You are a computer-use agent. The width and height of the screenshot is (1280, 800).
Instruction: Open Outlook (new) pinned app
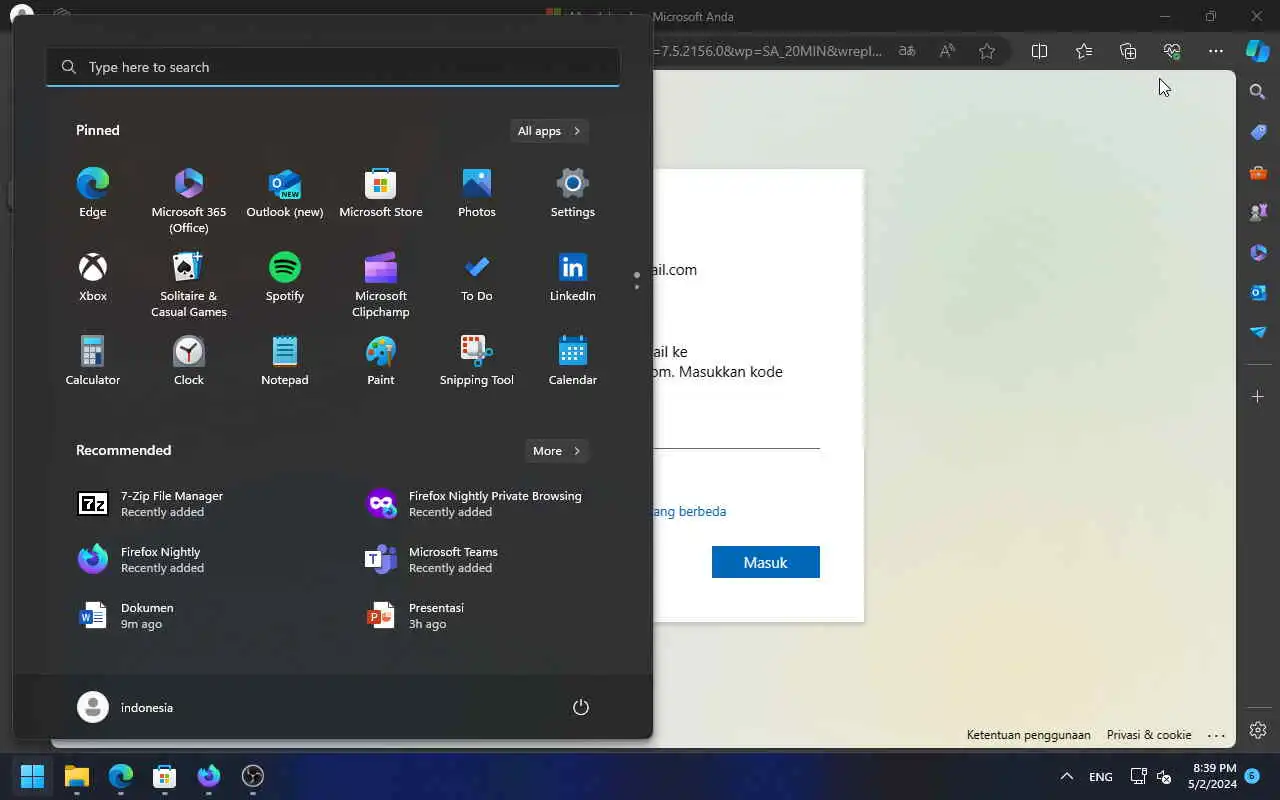[x=285, y=193]
